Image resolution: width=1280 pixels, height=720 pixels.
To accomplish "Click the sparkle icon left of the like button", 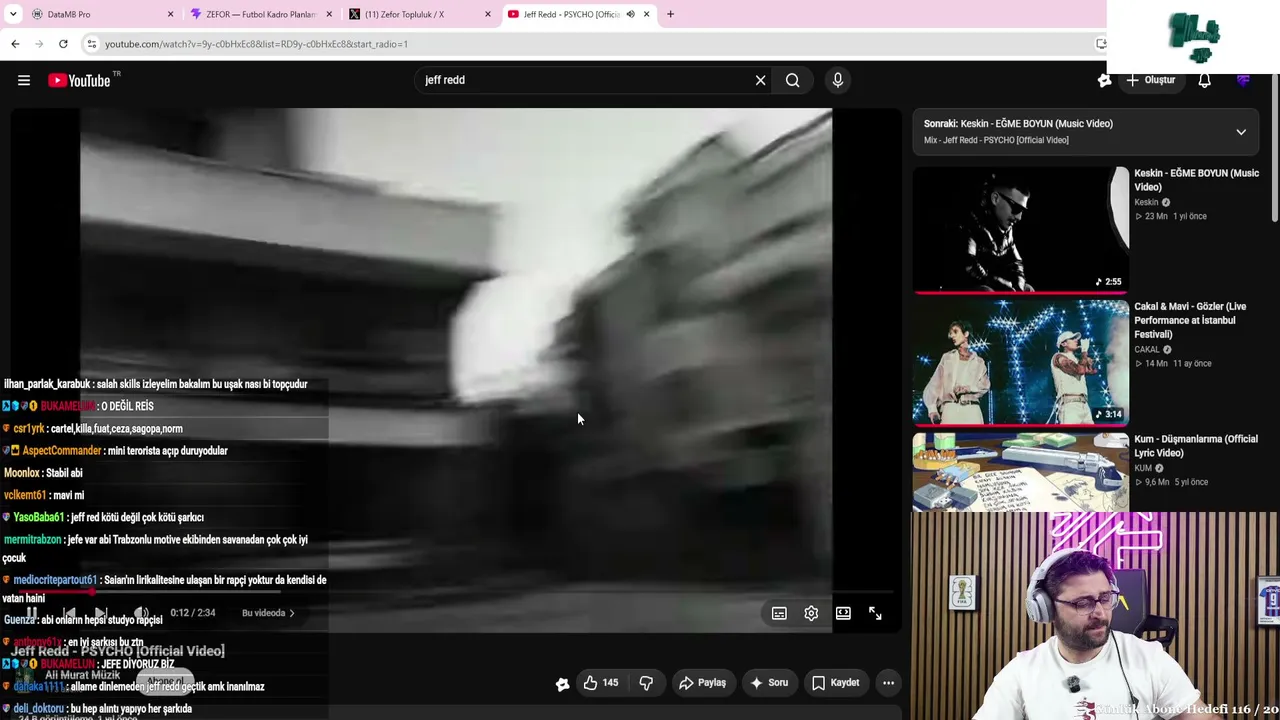I will pos(562,684).
